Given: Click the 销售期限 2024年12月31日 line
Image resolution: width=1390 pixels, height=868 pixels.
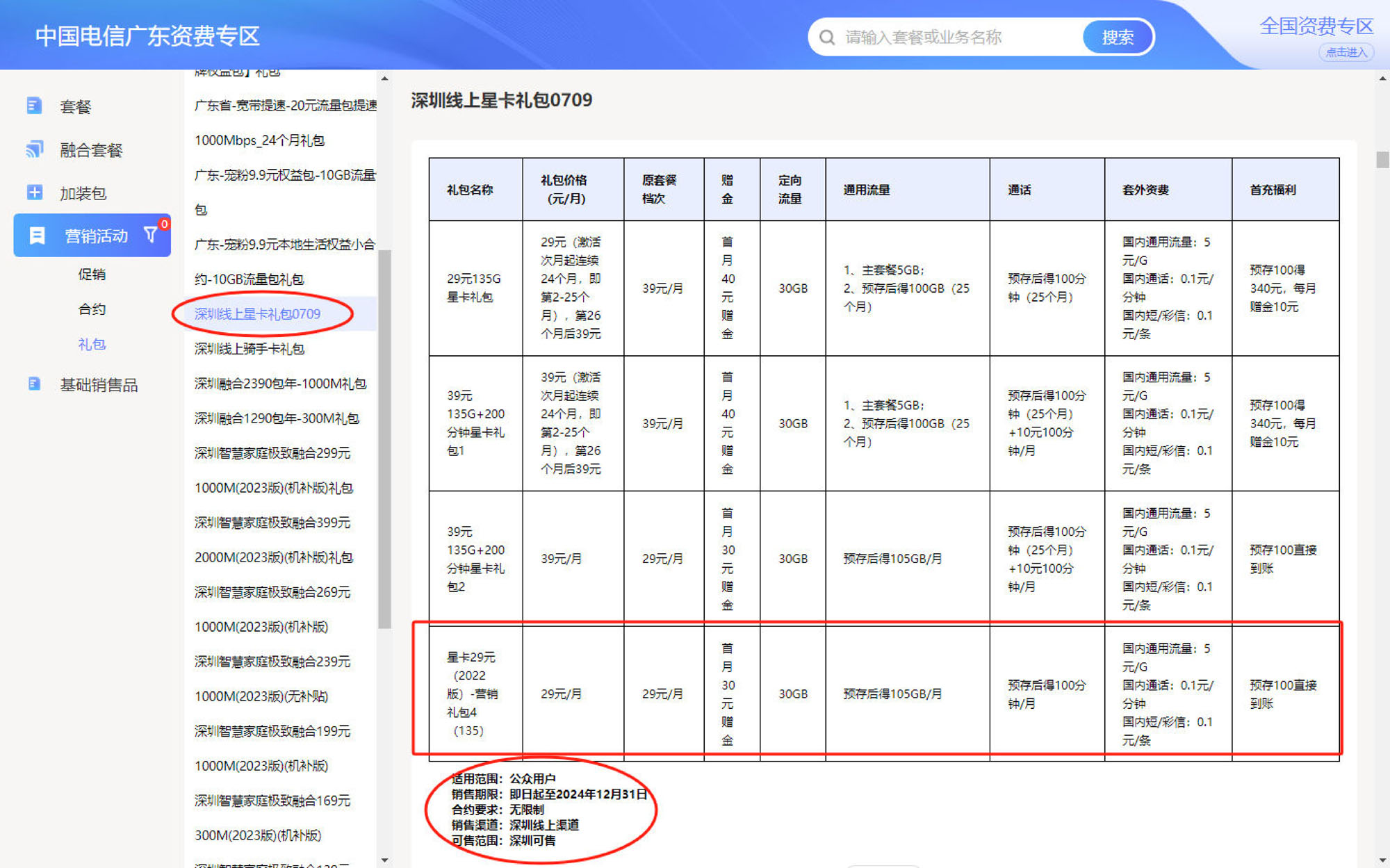Looking at the screenshot, I should click(x=549, y=794).
